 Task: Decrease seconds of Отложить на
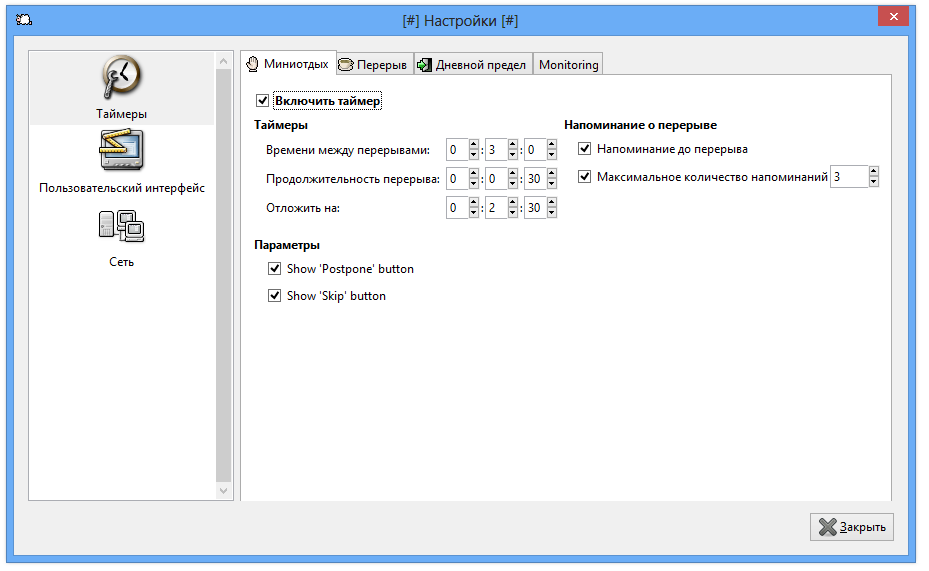point(552,213)
